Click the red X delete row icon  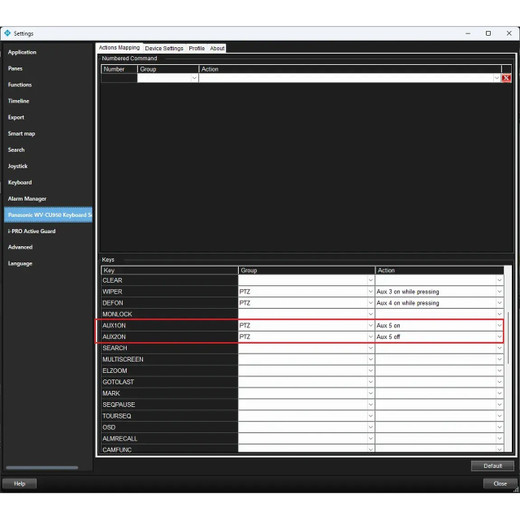pyautogui.click(x=506, y=78)
